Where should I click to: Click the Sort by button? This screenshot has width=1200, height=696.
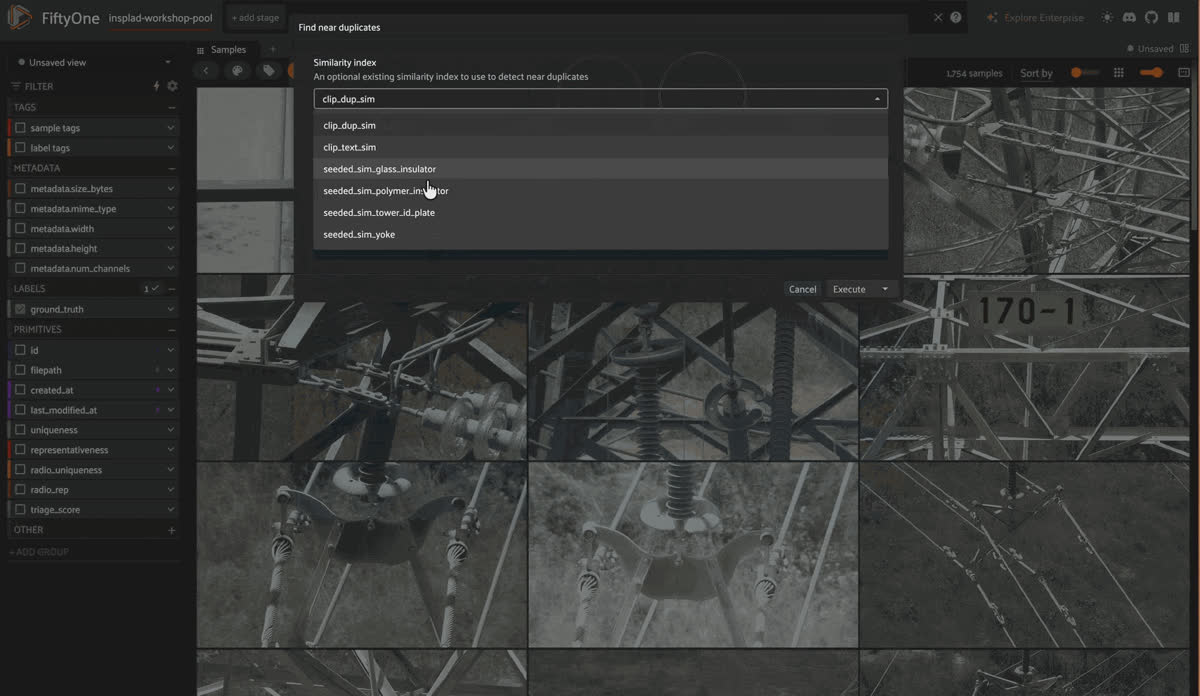[x=1036, y=73]
